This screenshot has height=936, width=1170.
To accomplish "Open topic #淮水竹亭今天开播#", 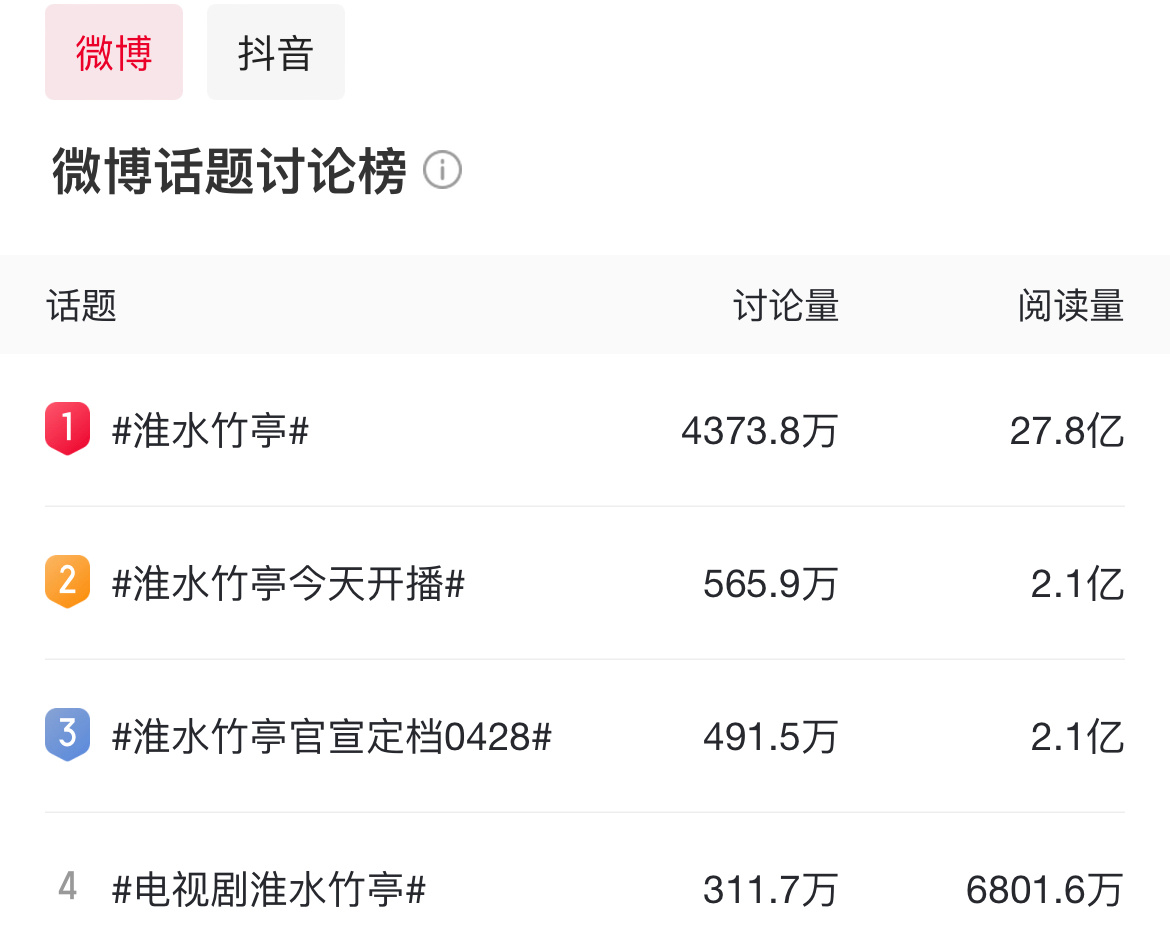I will click(x=288, y=584).
